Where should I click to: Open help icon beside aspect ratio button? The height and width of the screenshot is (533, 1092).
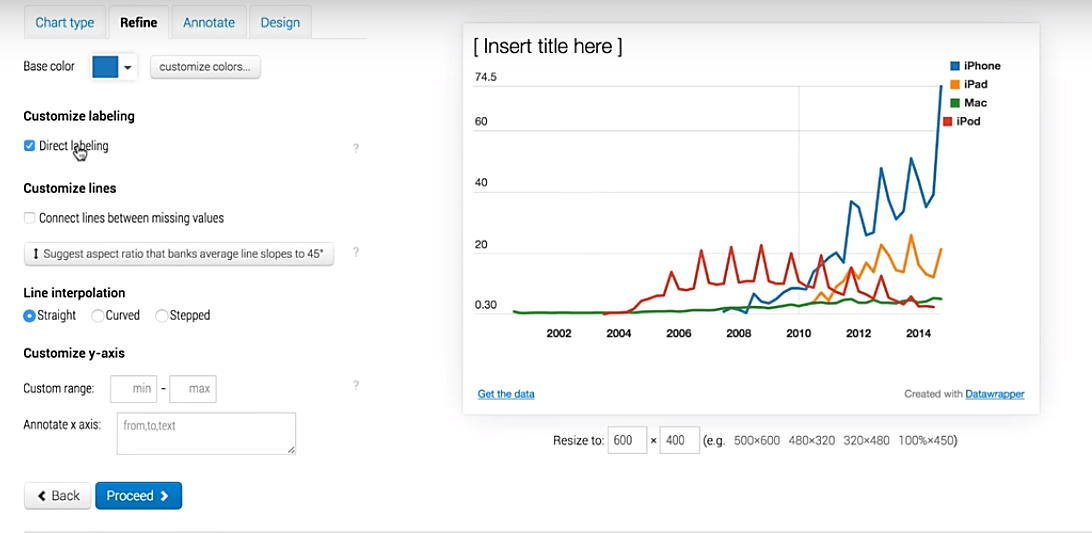pyautogui.click(x=356, y=252)
